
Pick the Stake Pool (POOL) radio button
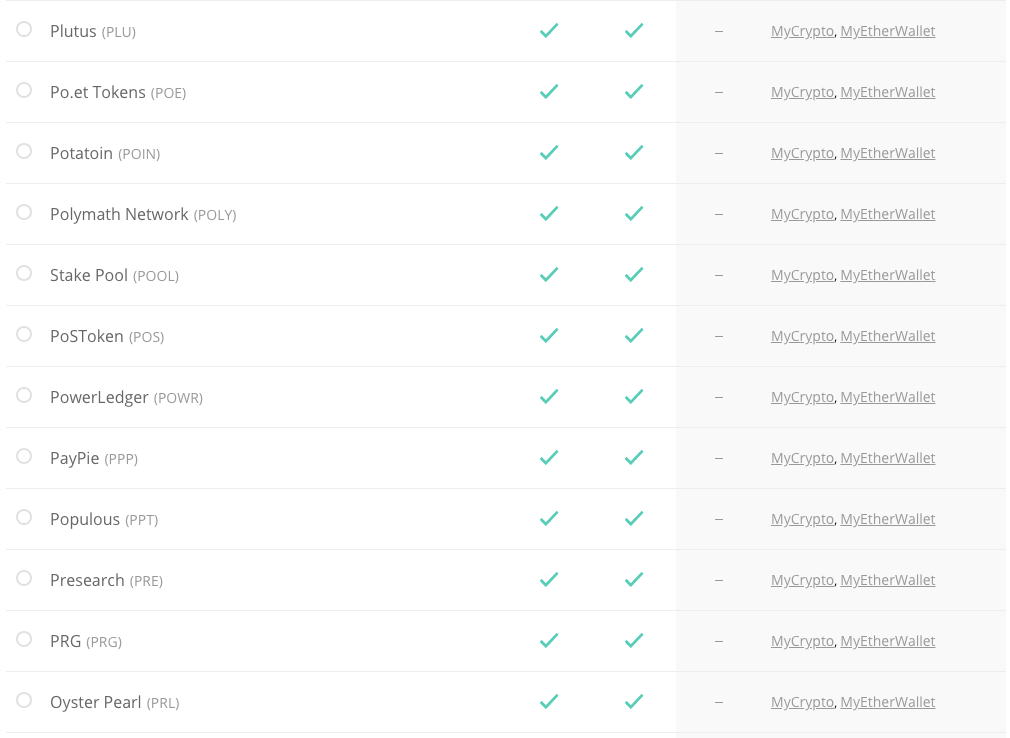(x=24, y=273)
